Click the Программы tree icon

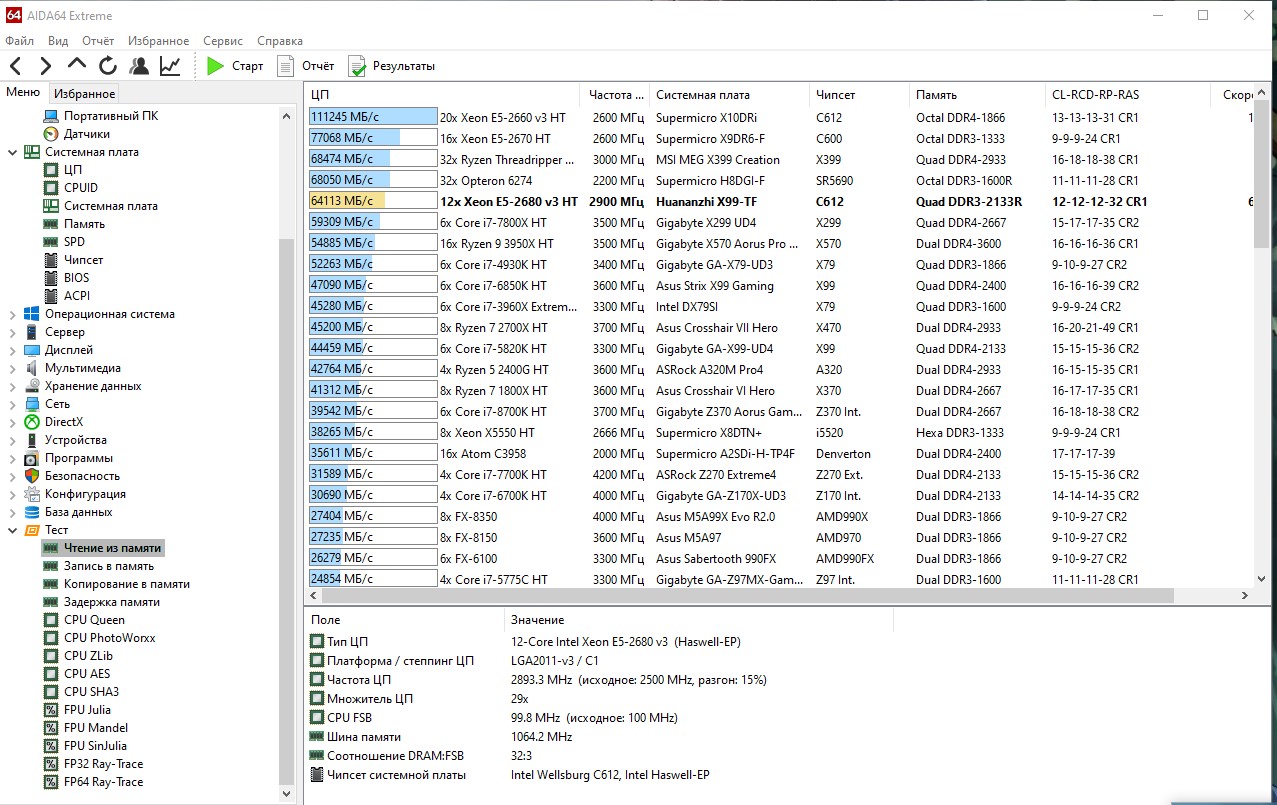point(31,458)
